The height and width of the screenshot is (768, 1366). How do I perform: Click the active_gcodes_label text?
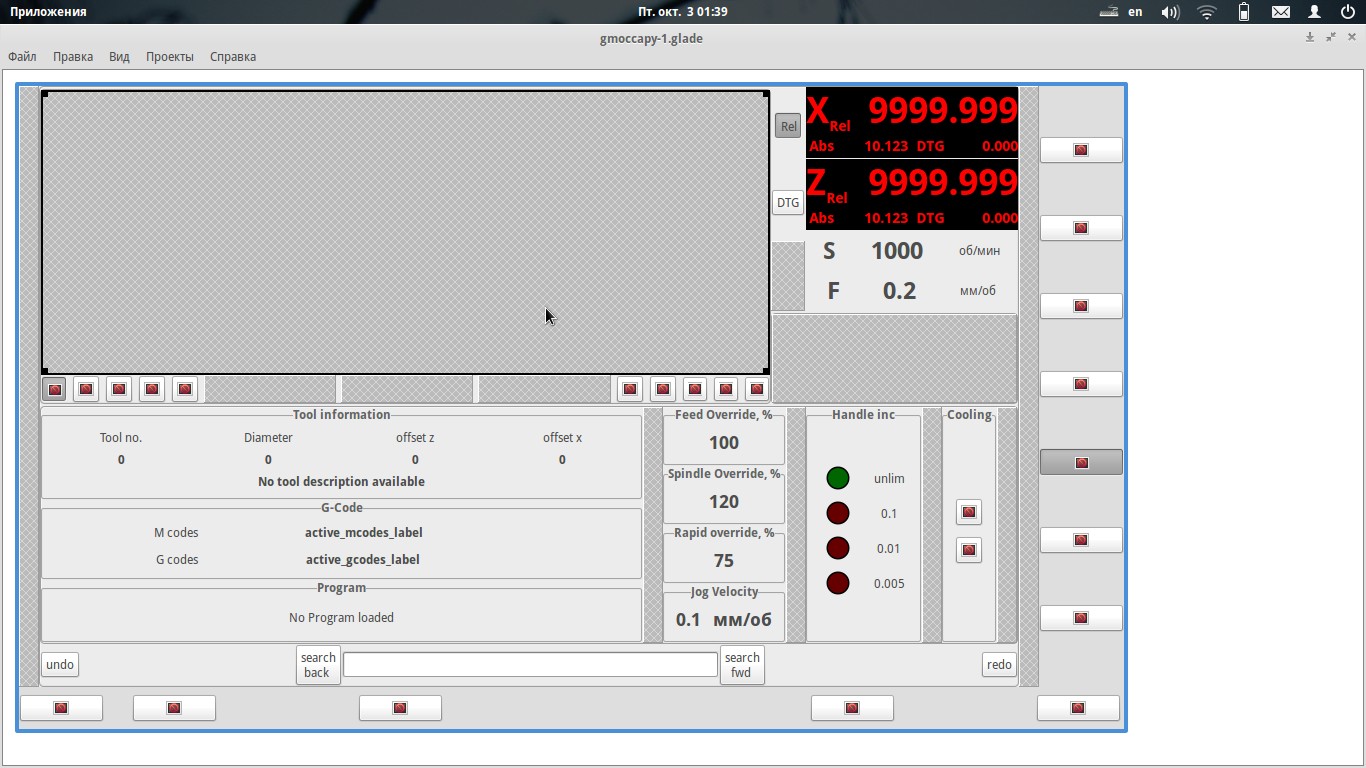[x=363, y=560]
